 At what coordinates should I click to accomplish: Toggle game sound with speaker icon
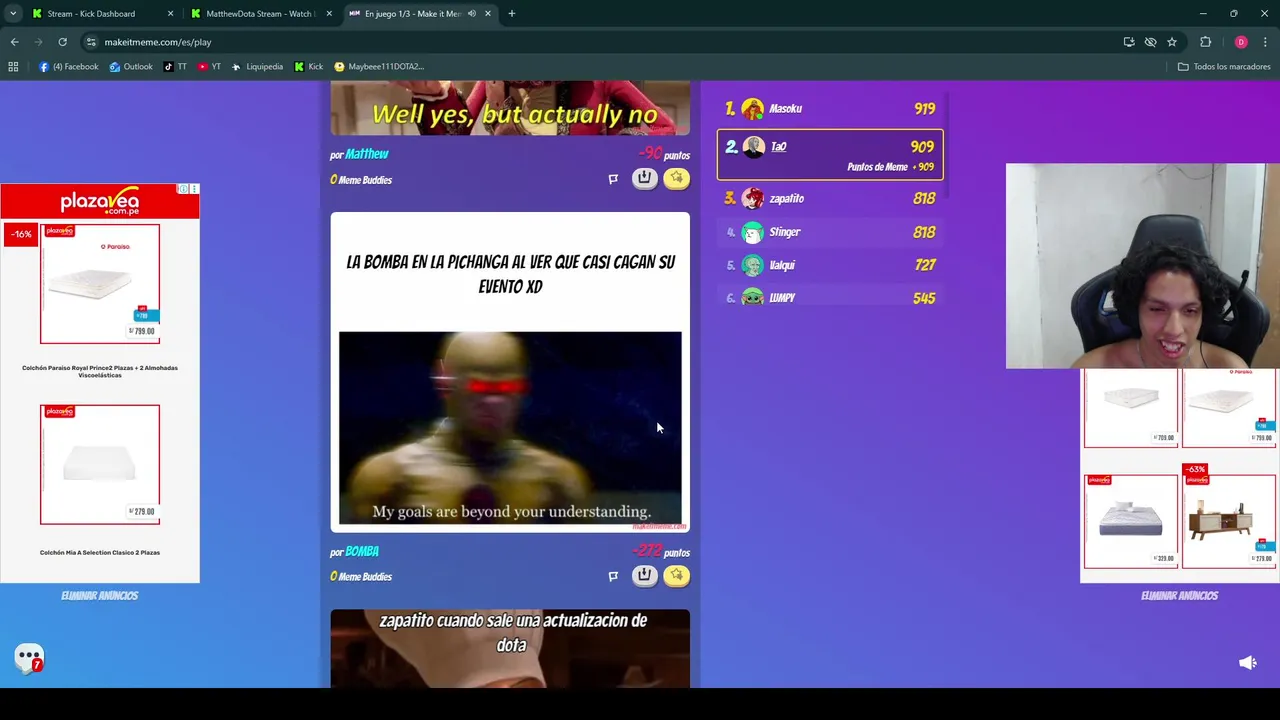1248,663
